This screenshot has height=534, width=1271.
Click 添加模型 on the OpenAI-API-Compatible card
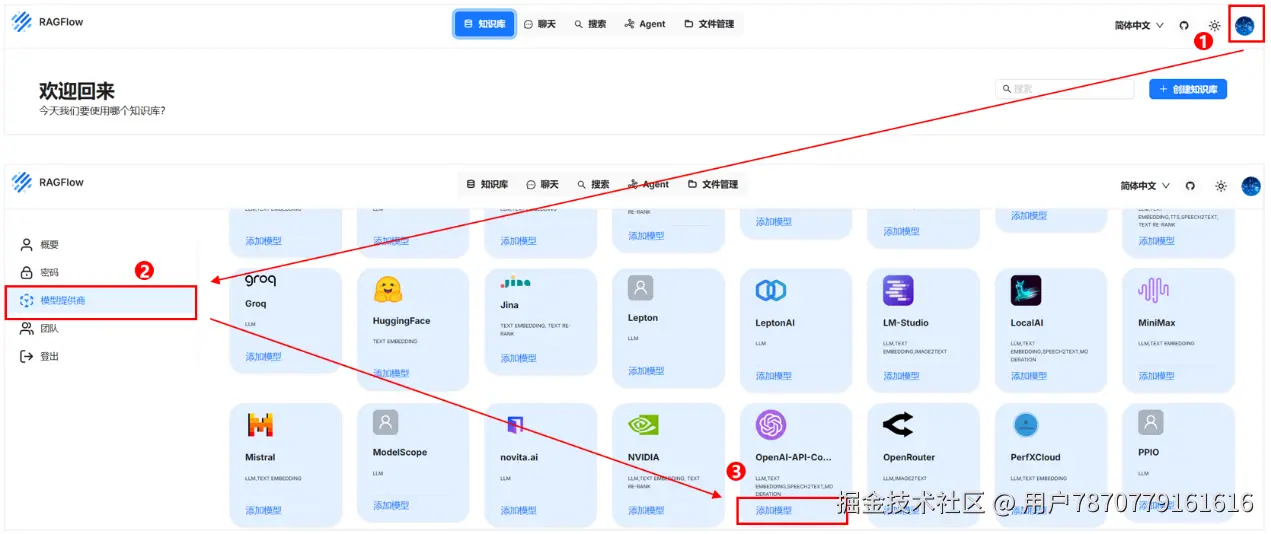click(773, 510)
